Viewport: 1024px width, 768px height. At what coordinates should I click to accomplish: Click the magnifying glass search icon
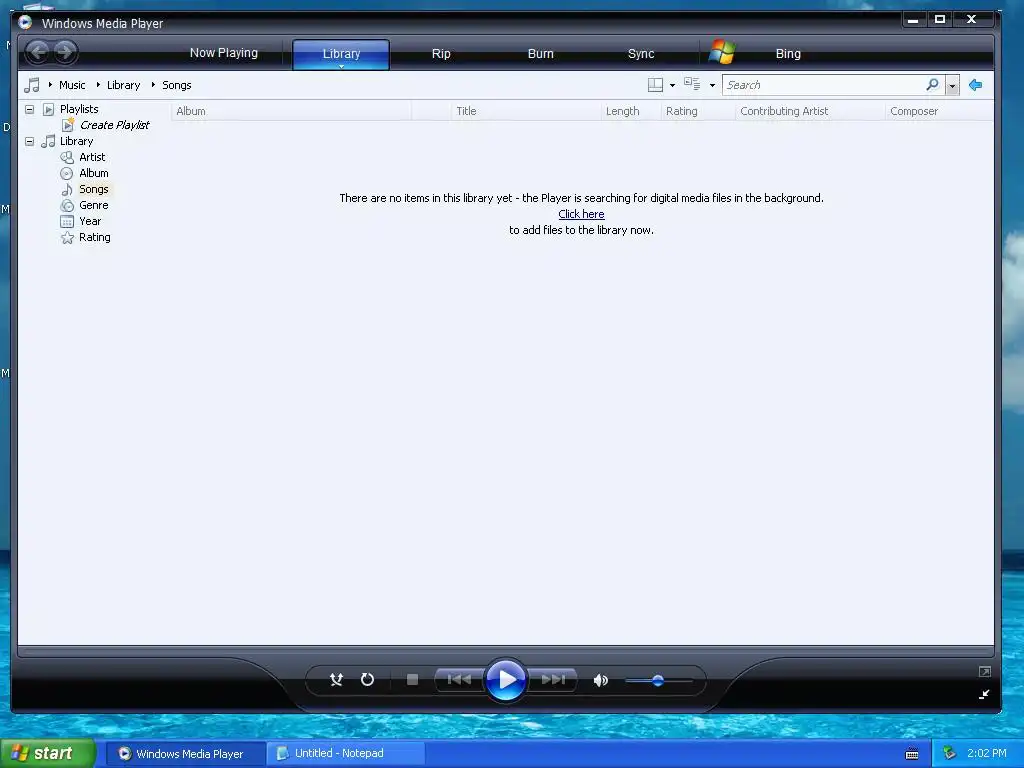coord(933,85)
